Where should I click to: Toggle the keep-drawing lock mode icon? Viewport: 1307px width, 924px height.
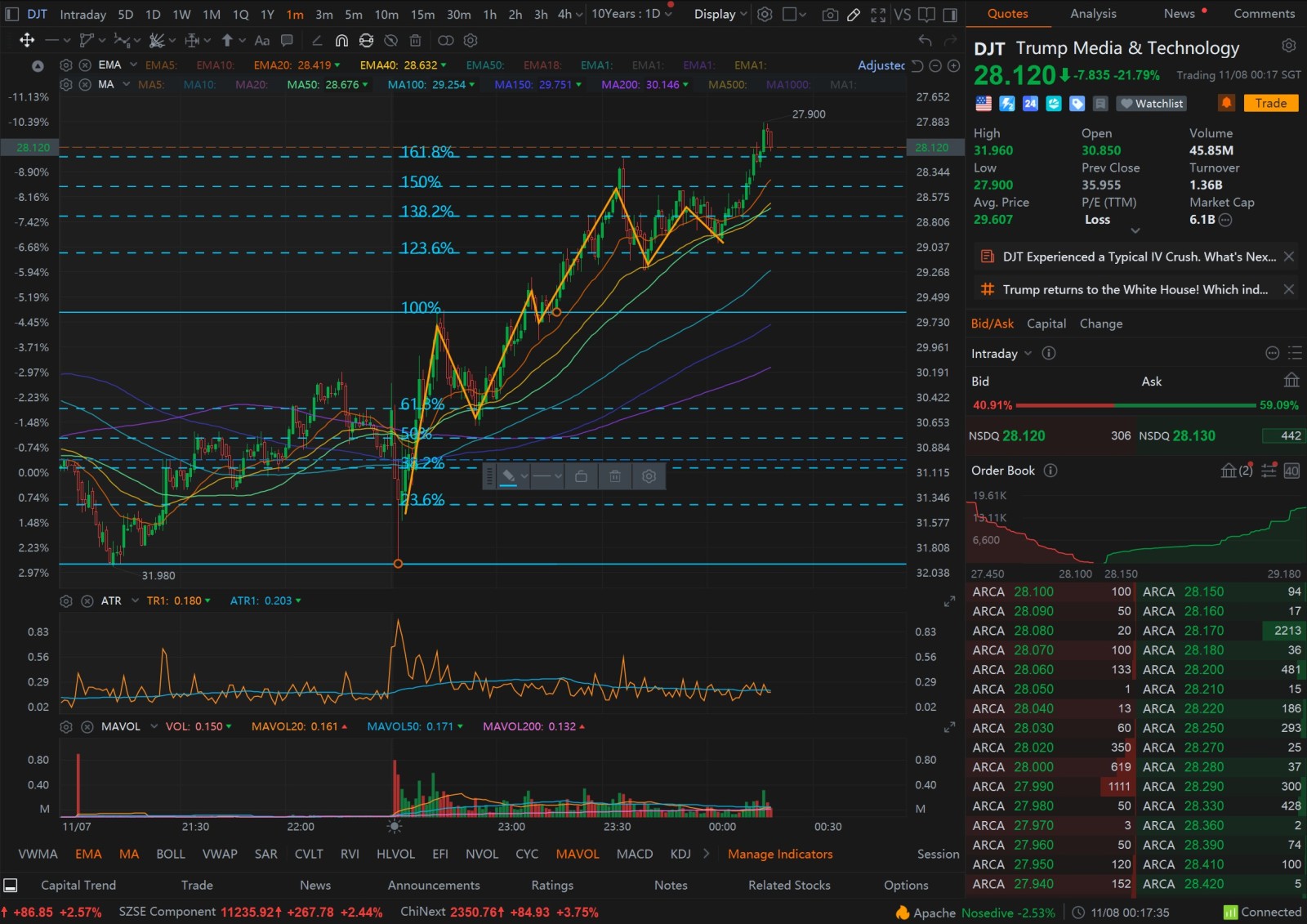[x=366, y=40]
